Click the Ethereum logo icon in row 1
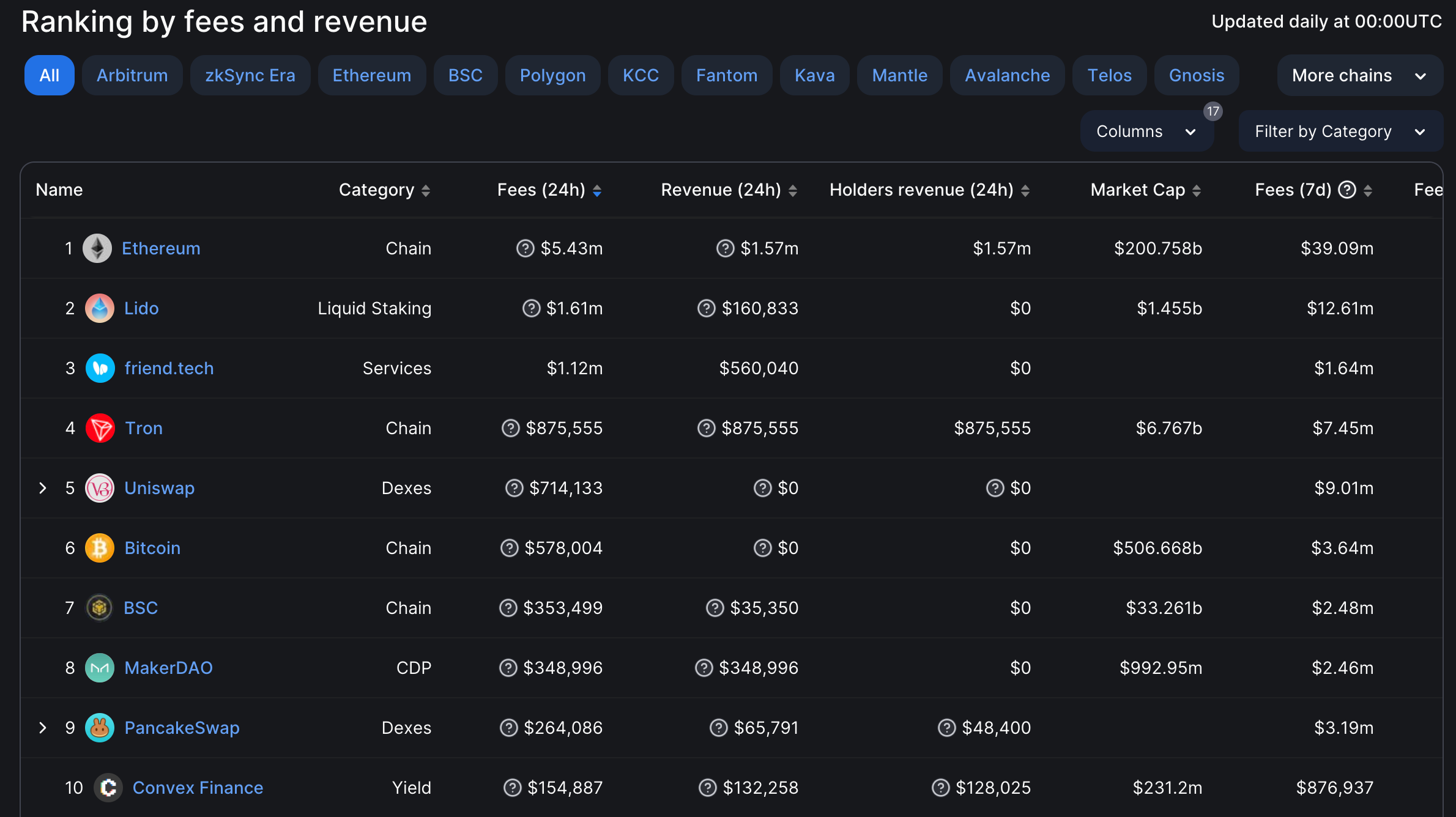The height and width of the screenshot is (817, 1456). tap(97, 248)
